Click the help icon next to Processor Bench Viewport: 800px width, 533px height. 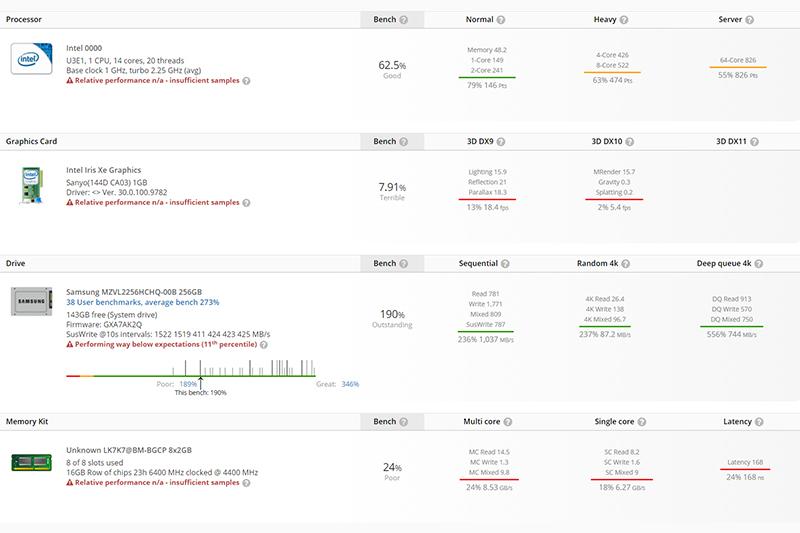tap(404, 19)
